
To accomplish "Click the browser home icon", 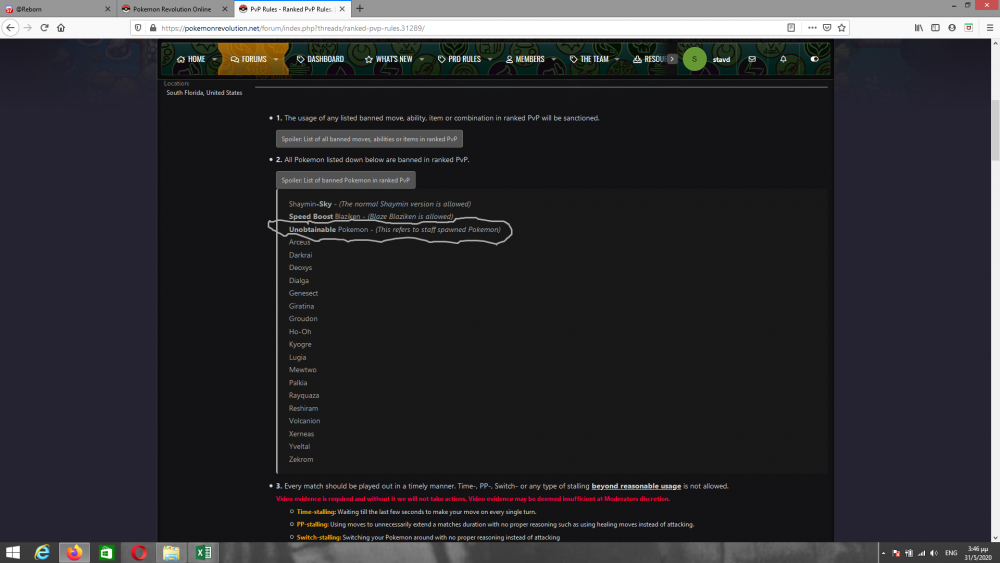I will click(61, 28).
